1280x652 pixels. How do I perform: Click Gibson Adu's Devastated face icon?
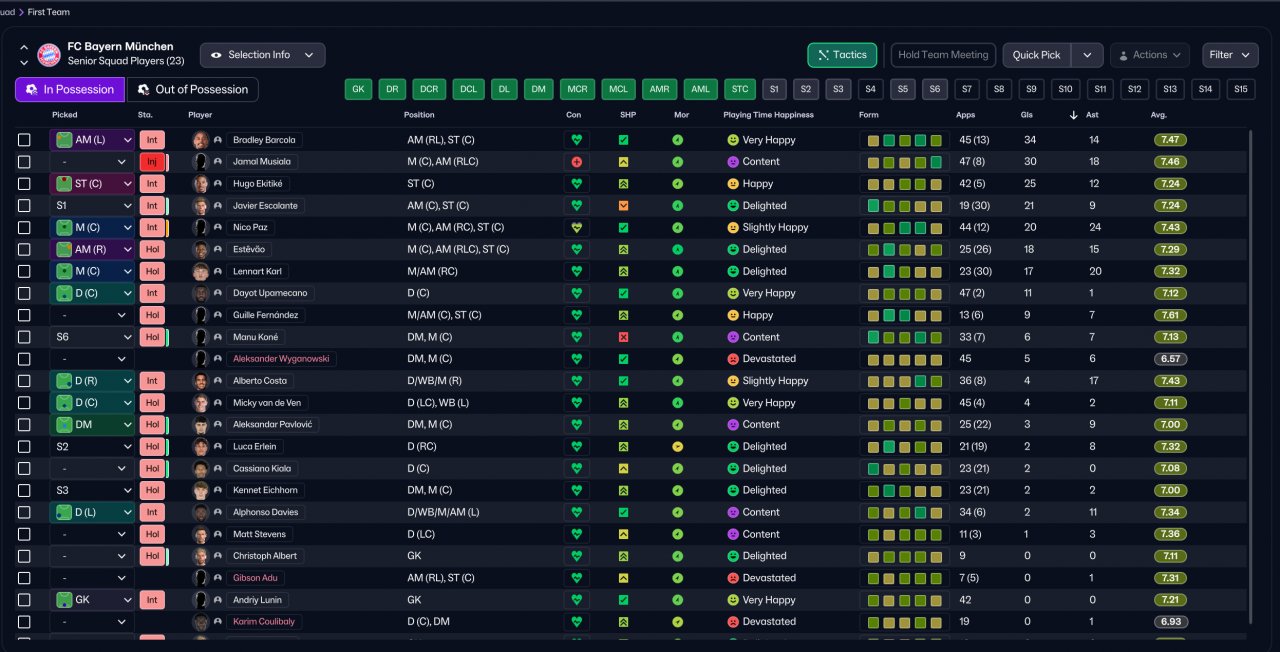(x=732, y=578)
